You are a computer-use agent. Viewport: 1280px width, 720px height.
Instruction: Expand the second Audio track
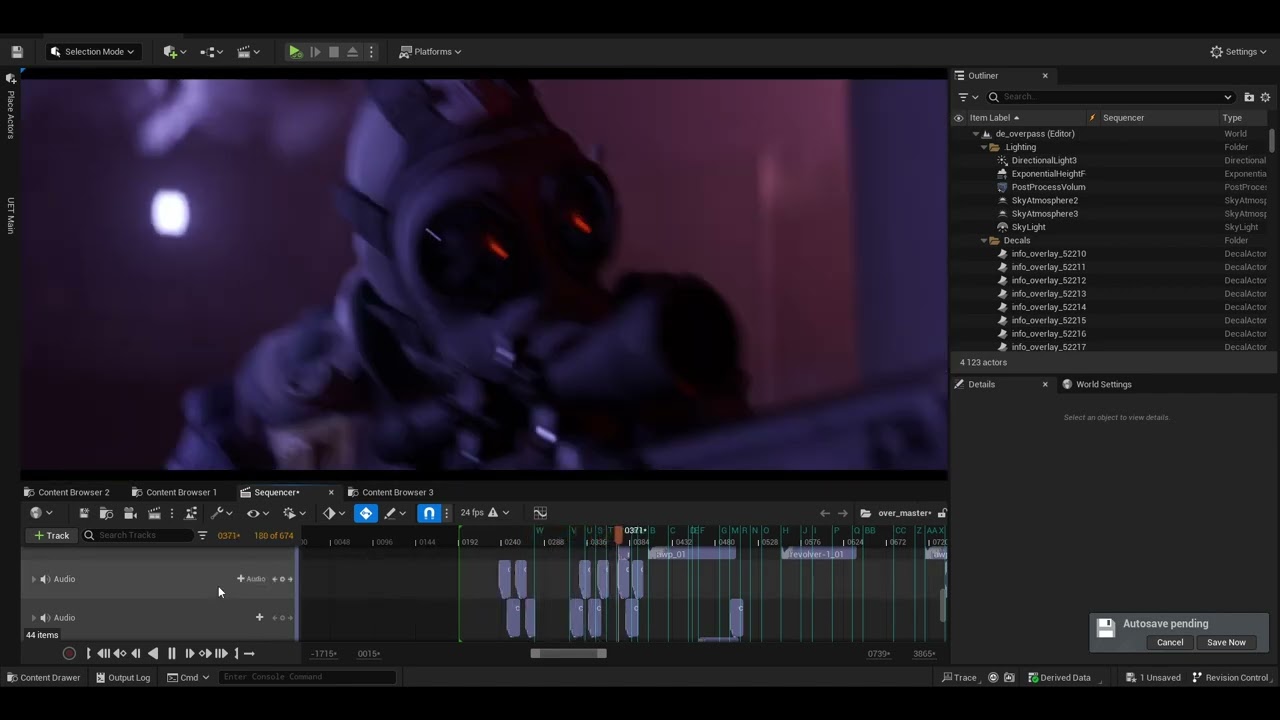pos(33,618)
